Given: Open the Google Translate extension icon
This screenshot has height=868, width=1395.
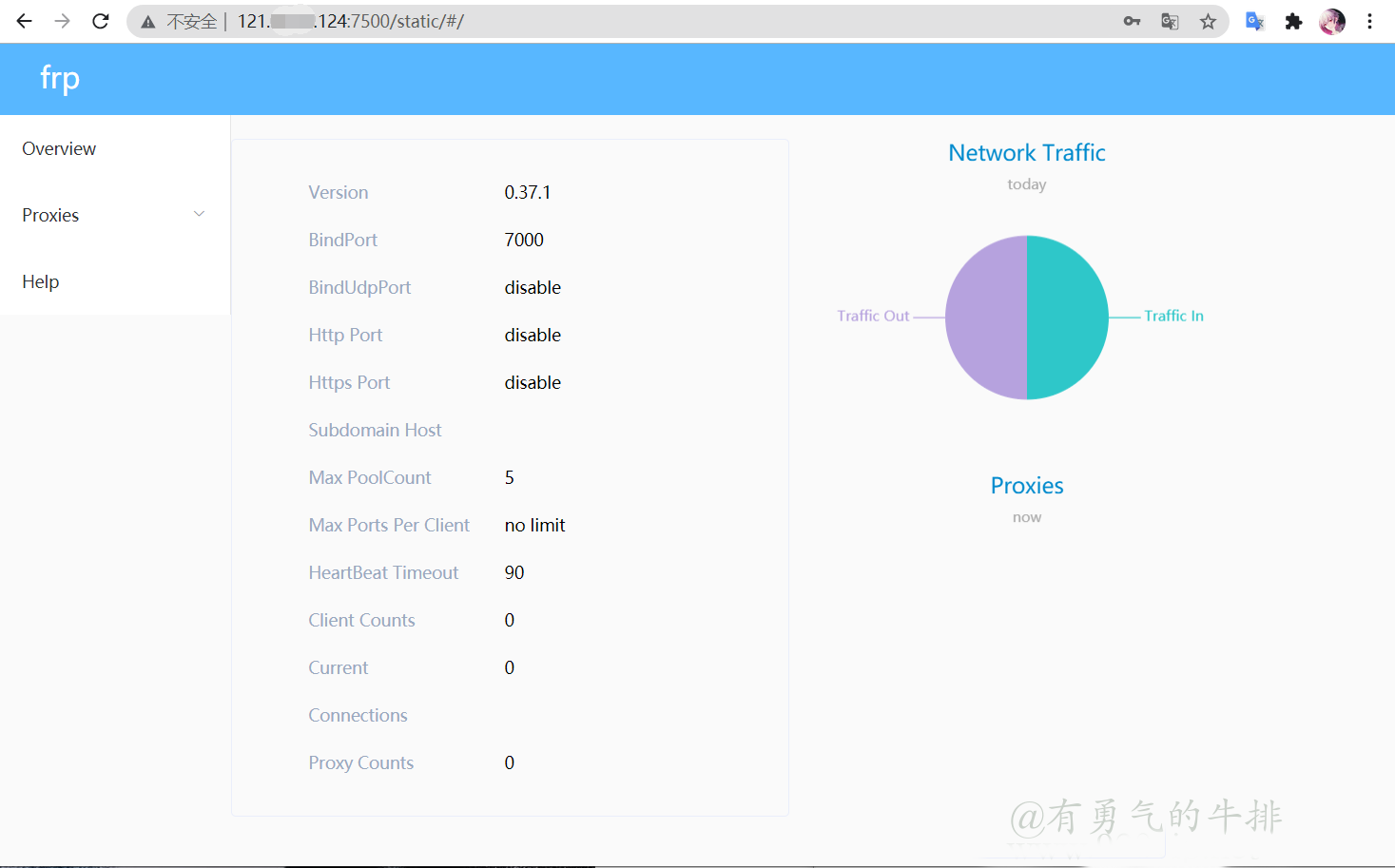Looking at the screenshot, I should (x=1254, y=21).
